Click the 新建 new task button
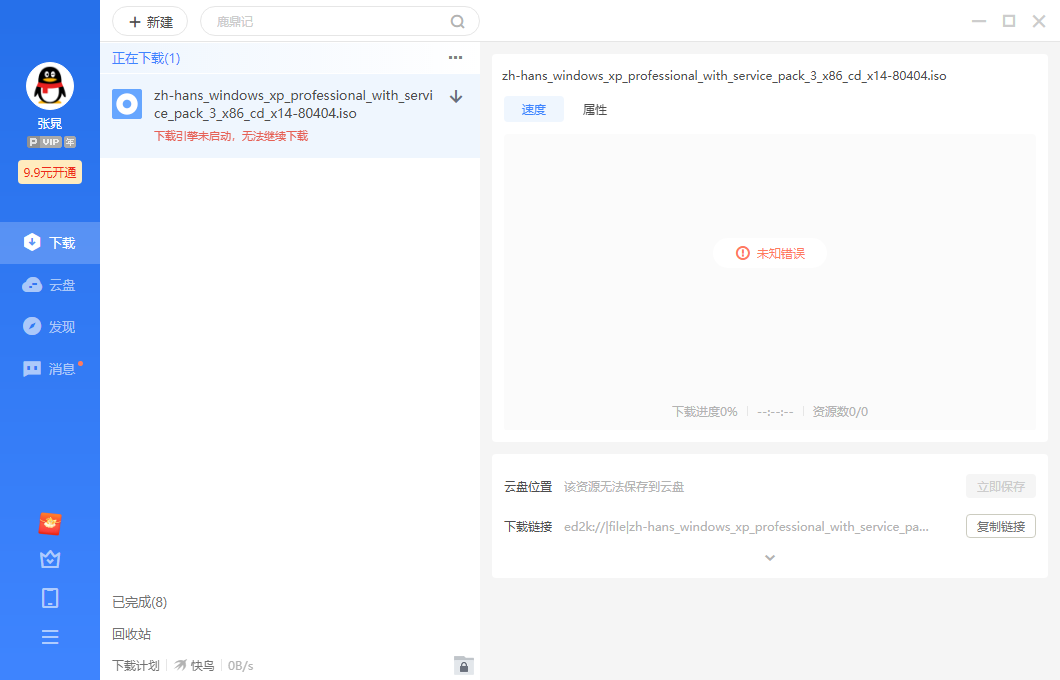This screenshot has height=680, width=1060. (150, 22)
